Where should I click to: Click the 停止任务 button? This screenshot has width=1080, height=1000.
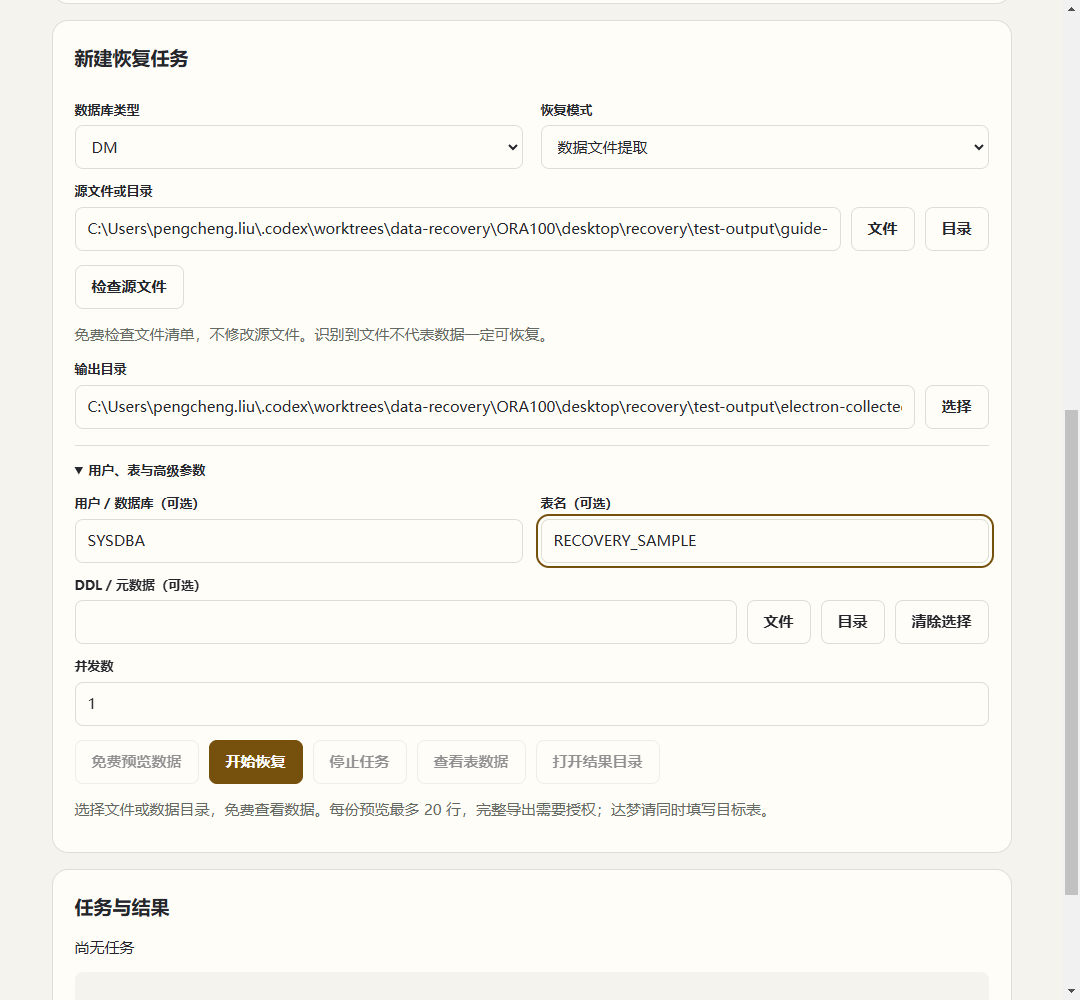pos(360,762)
